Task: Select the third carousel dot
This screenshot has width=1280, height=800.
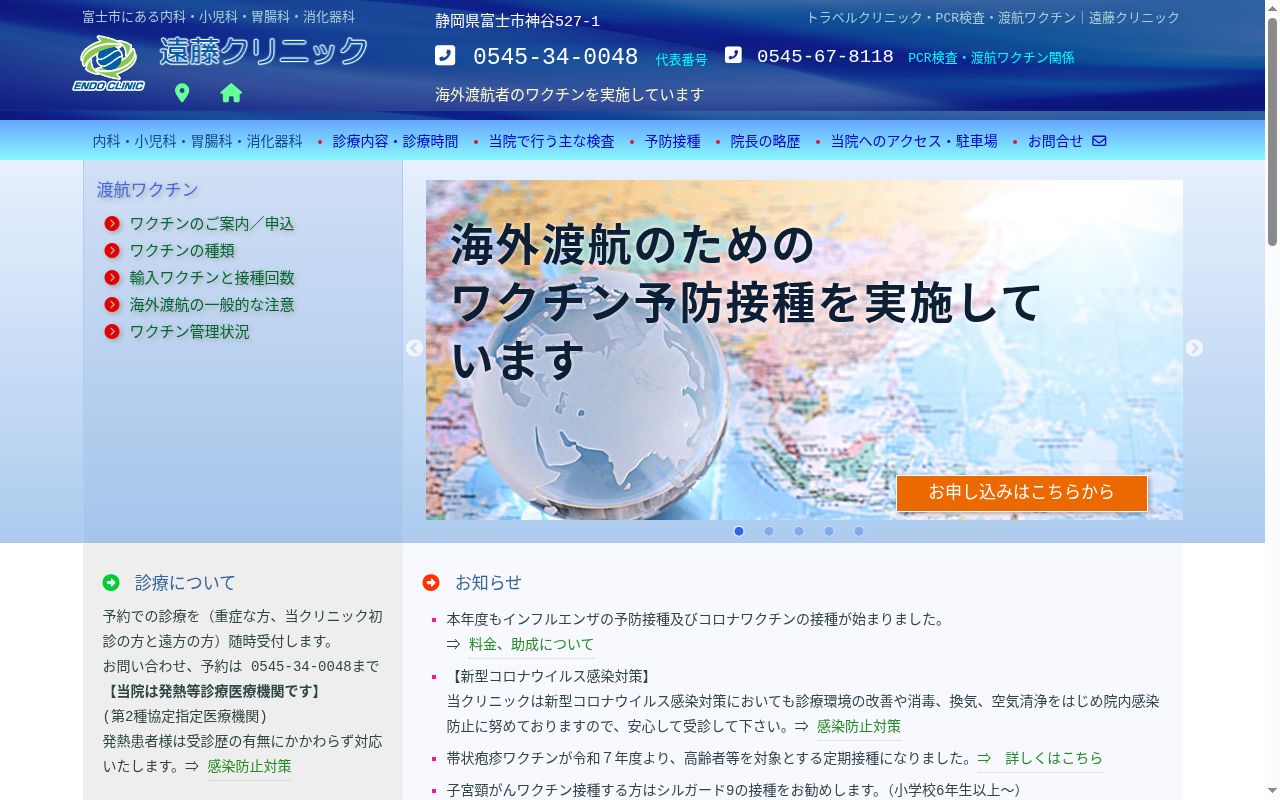Action: [x=799, y=531]
